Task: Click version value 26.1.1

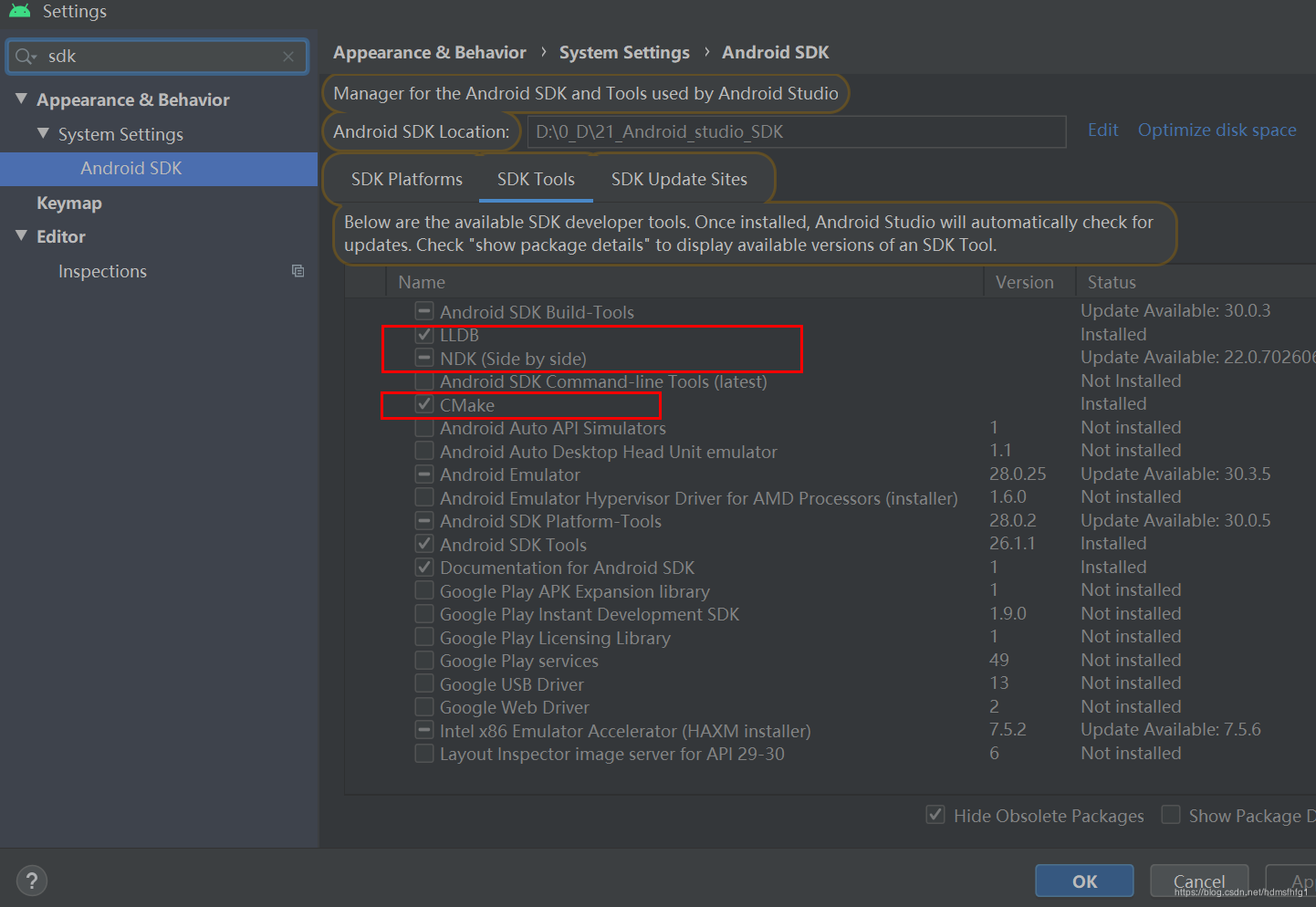Action: tap(1012, 543)
